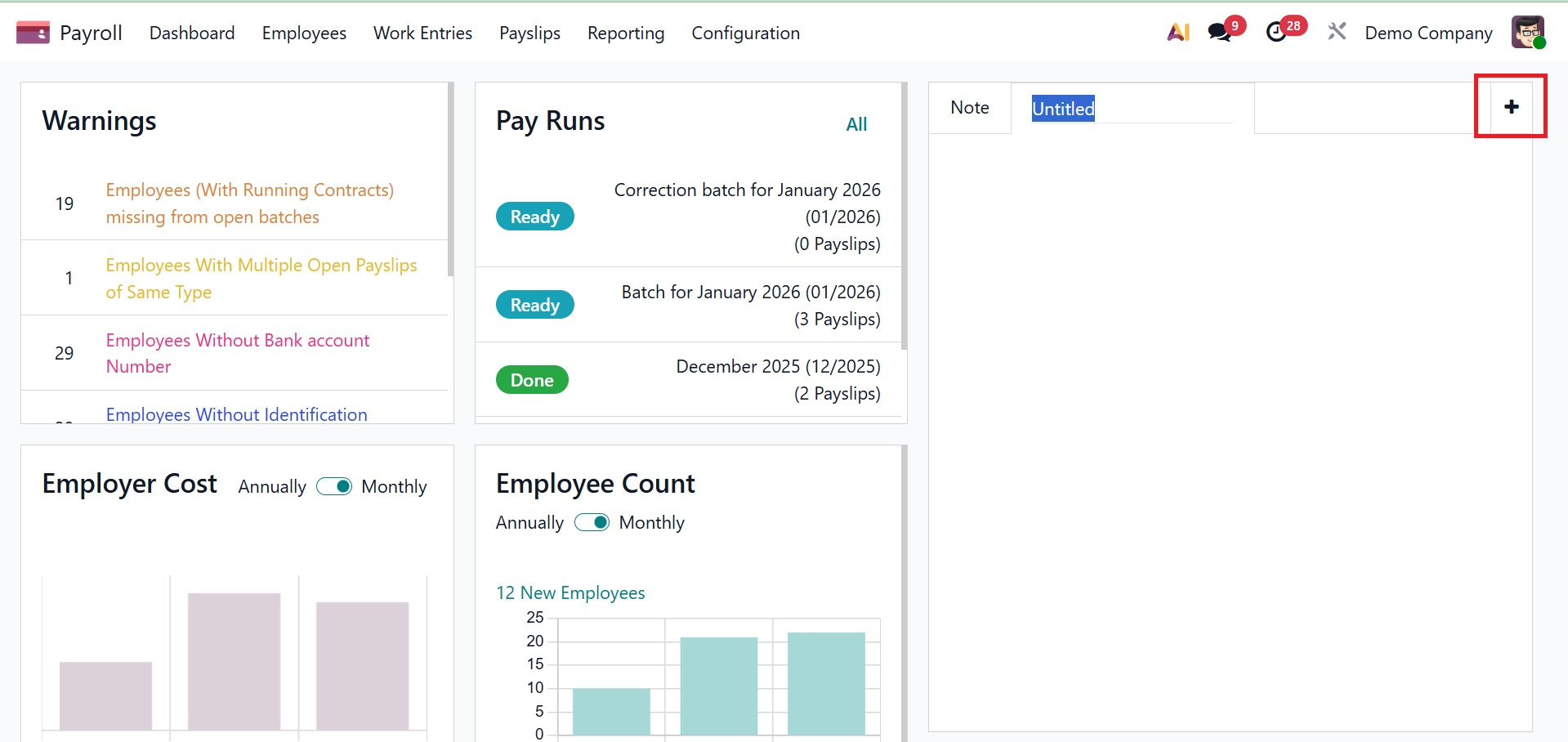Open the activities clock icon
1568x742 pixels.
coord(1276,33)
